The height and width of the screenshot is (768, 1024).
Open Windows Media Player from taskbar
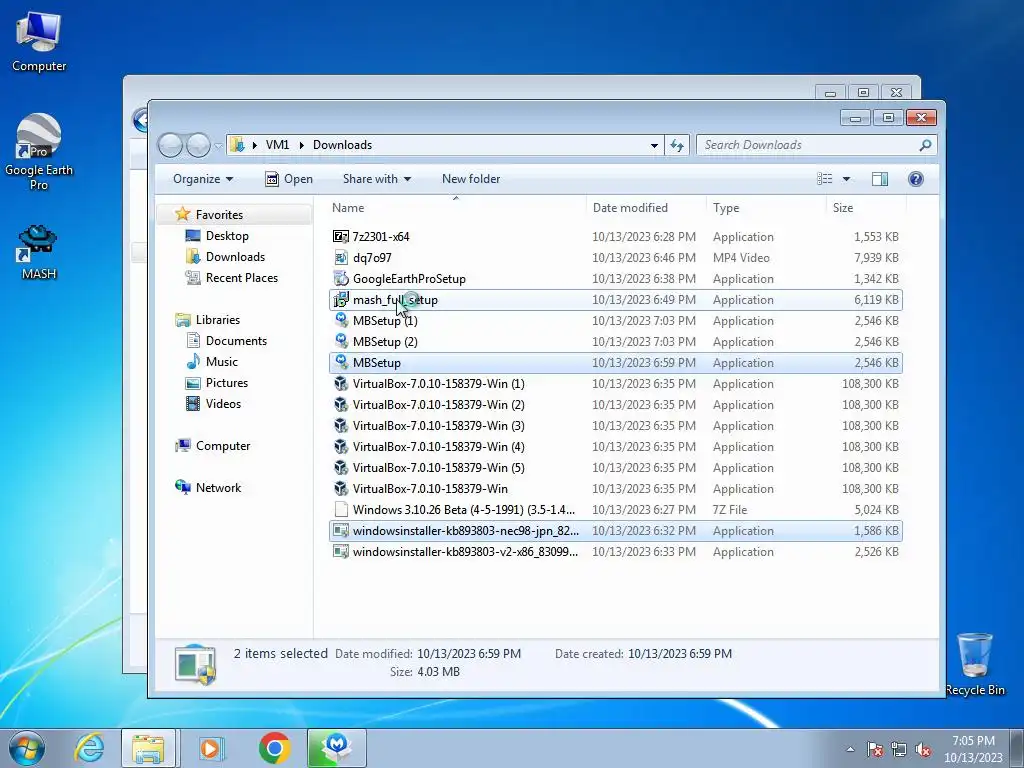click(x=211, y=748)
